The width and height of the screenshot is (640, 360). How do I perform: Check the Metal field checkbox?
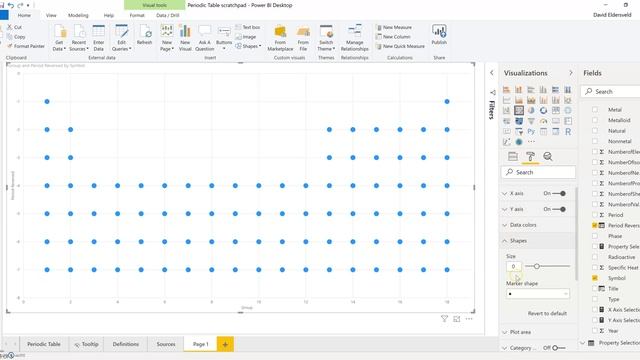595,109
